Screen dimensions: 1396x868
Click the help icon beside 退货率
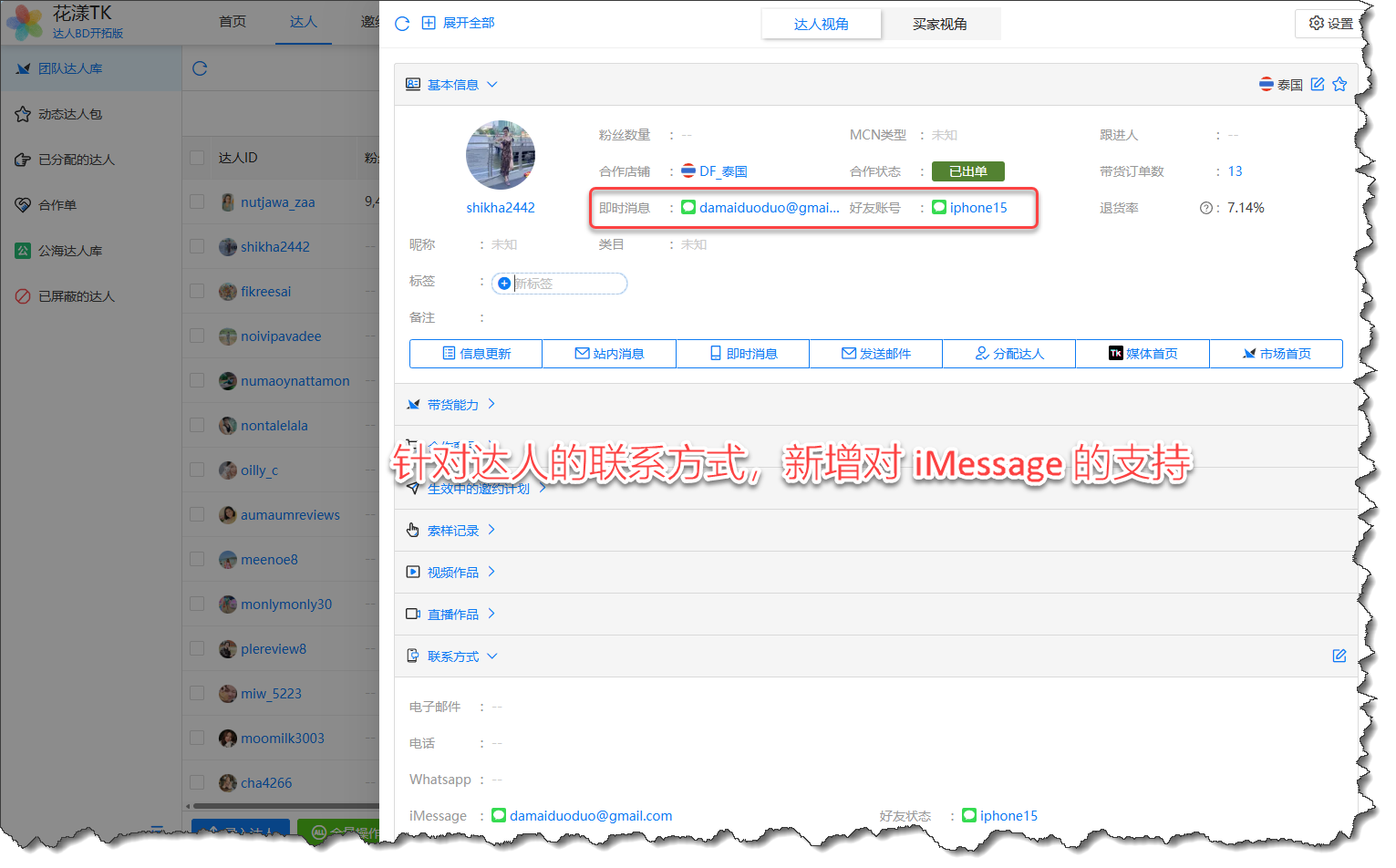point(1205,209)
